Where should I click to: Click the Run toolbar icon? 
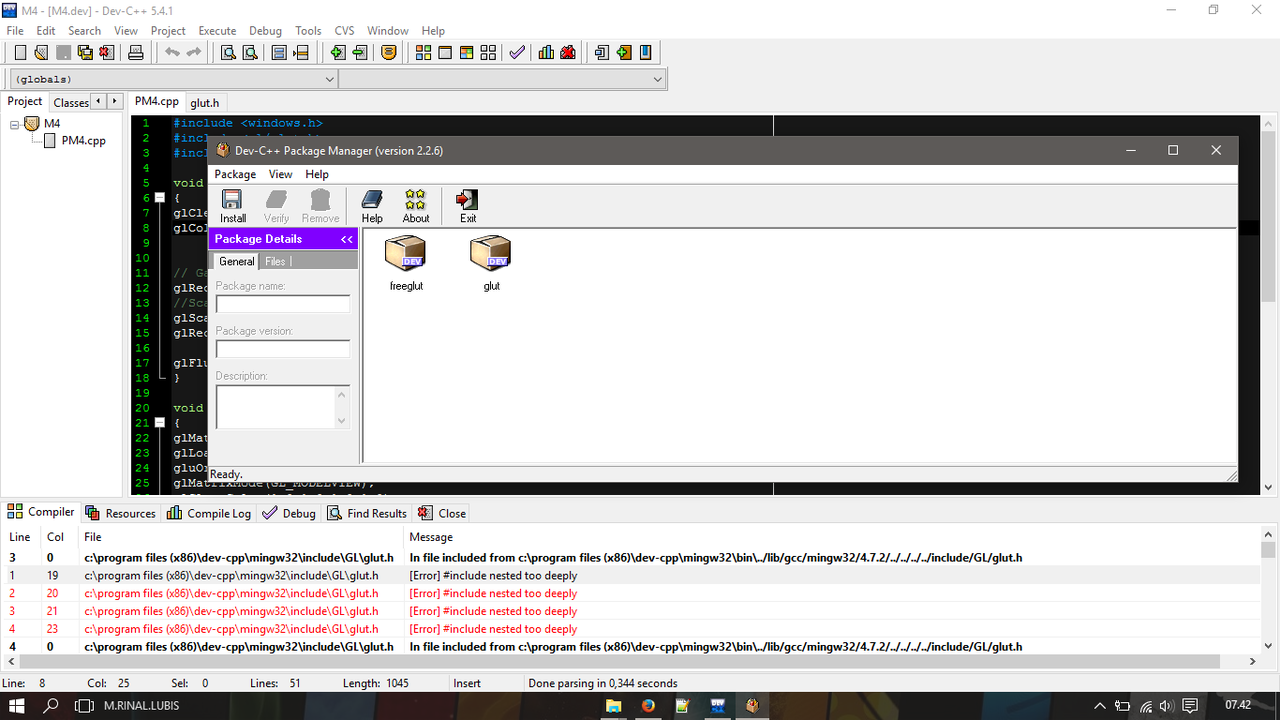coord(445,53)
